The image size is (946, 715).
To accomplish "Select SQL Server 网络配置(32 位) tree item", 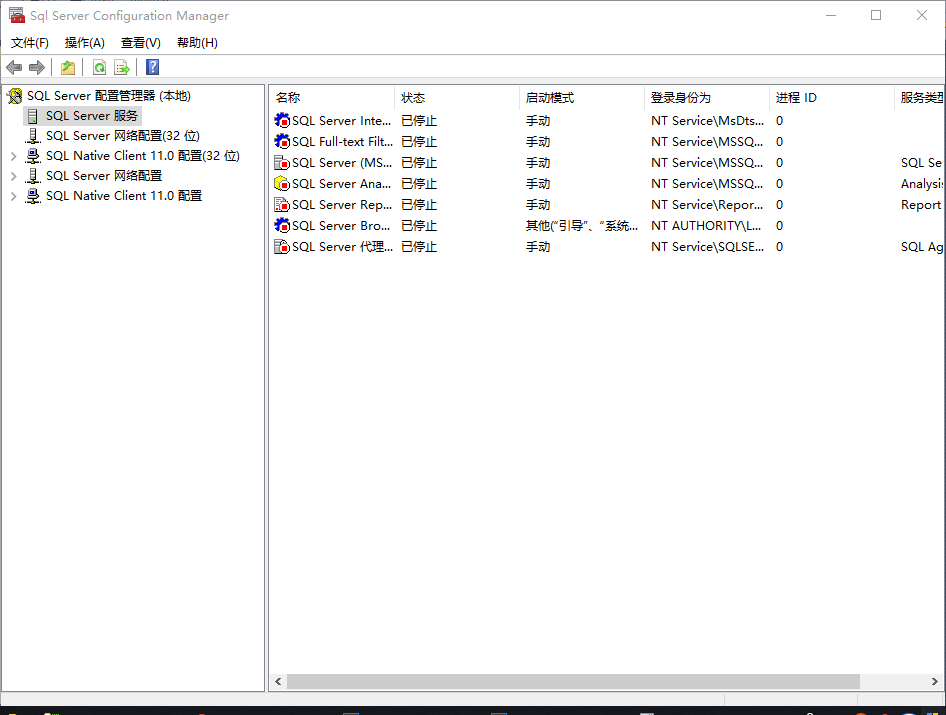I will pyautogui.click(x=122, y=136).
